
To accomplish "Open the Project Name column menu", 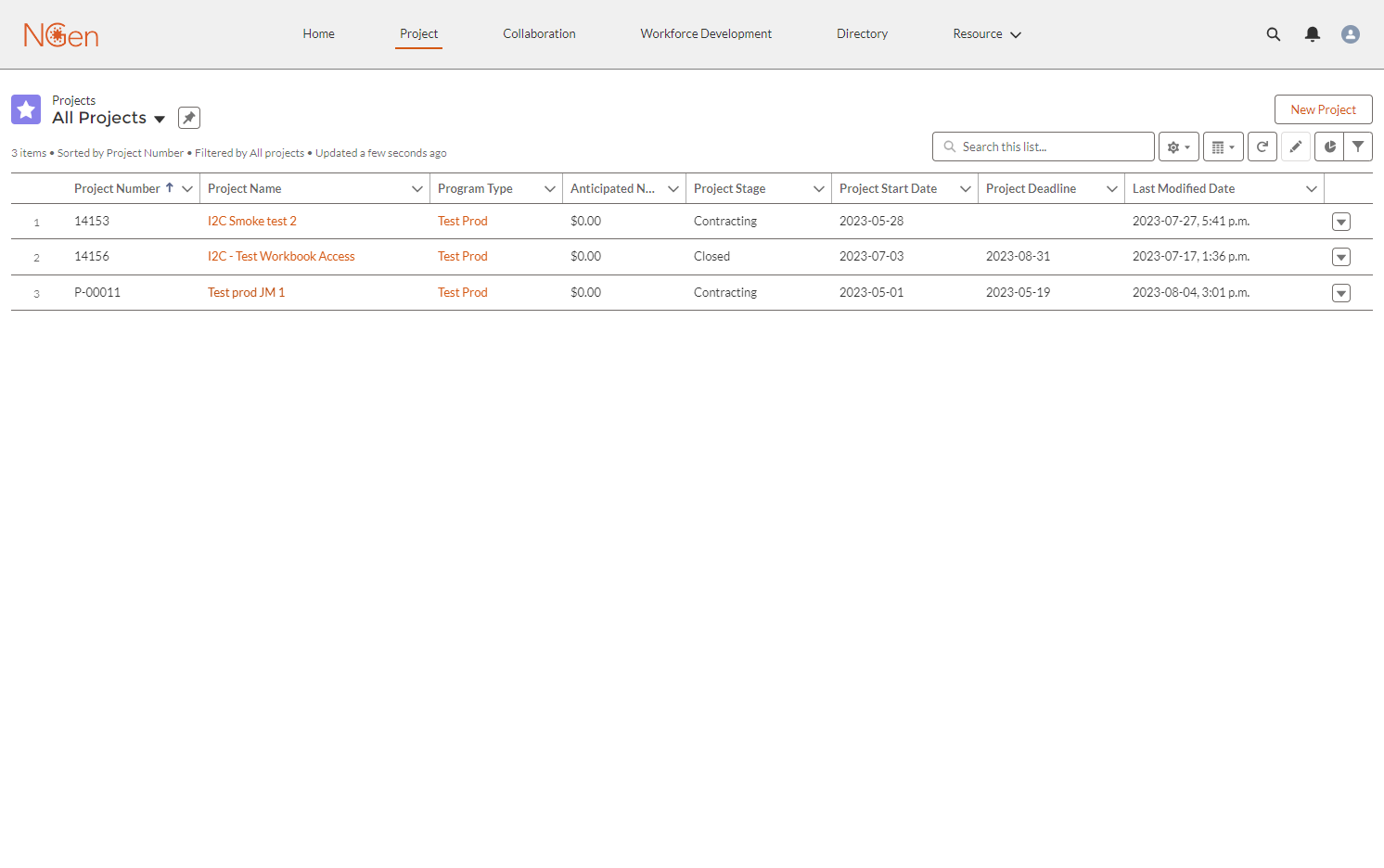I will click(417, 188).
